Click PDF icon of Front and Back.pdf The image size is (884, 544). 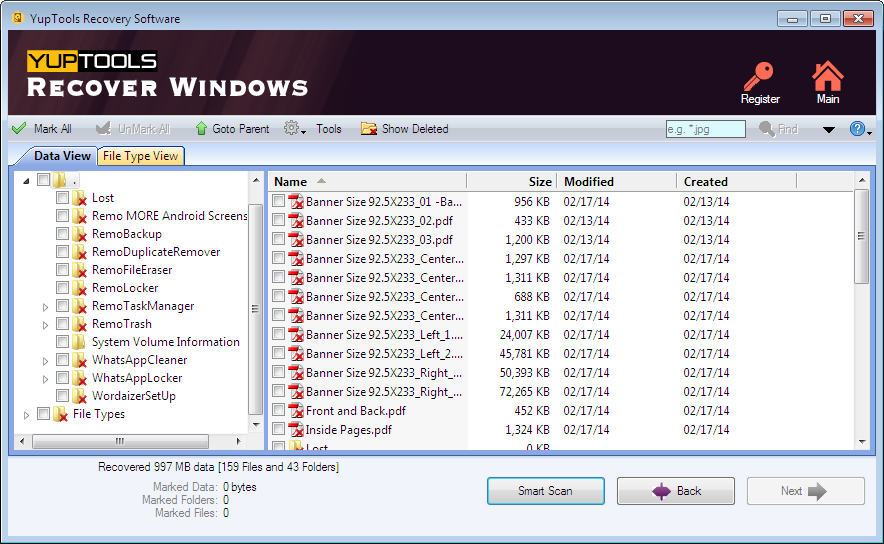tap(296, 410)
